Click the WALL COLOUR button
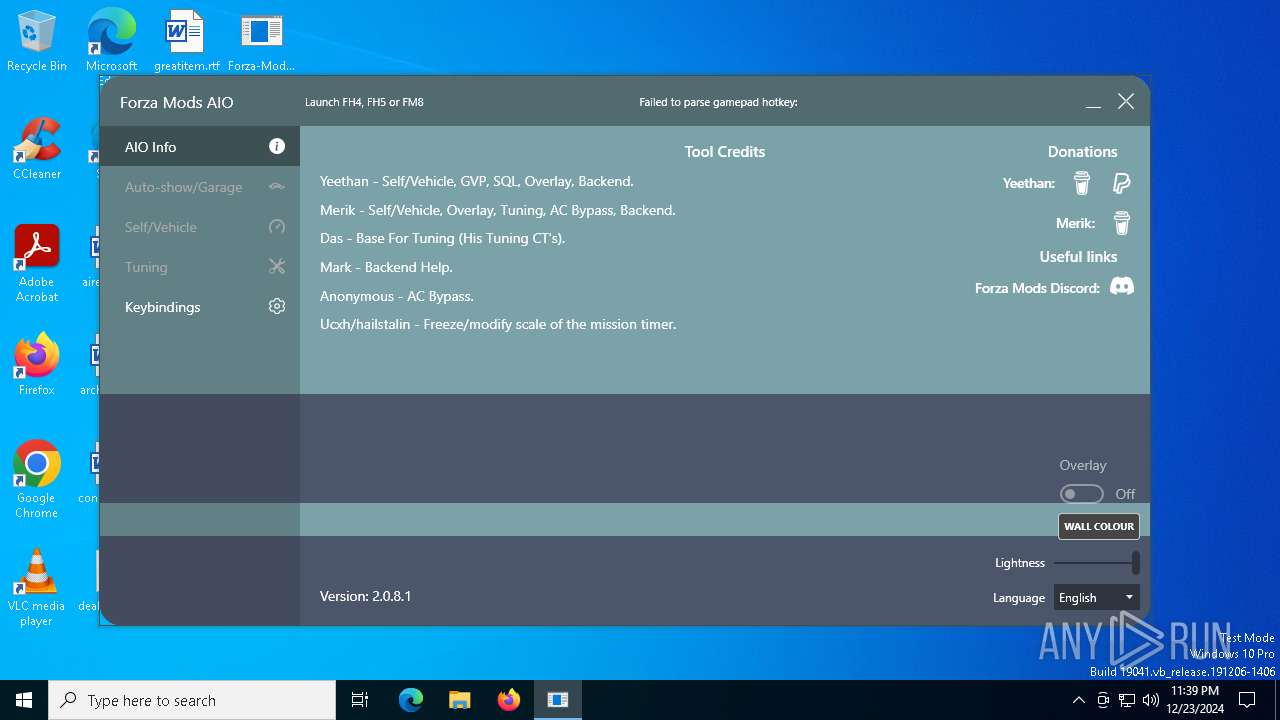The width and height of the screenshot is (1280, 720). (x=1099, y=526)
